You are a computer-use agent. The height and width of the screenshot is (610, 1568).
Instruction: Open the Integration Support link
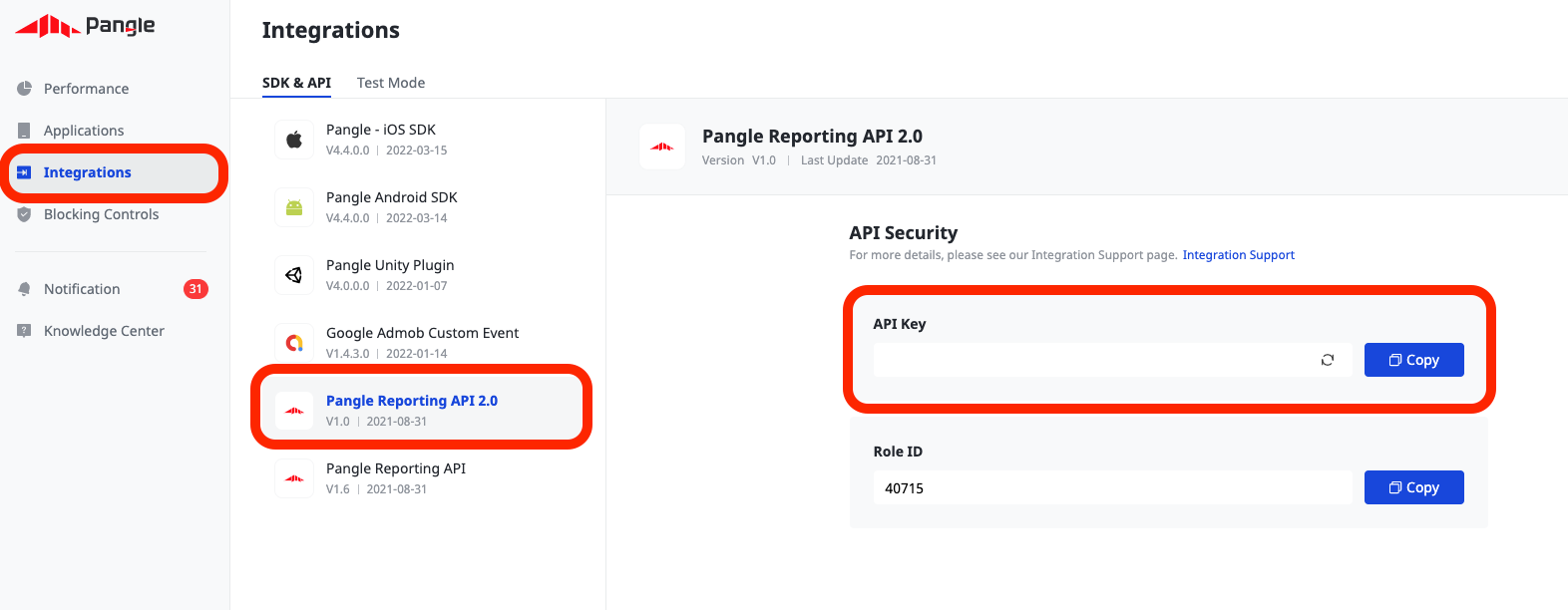click(x=1238, y=255)
